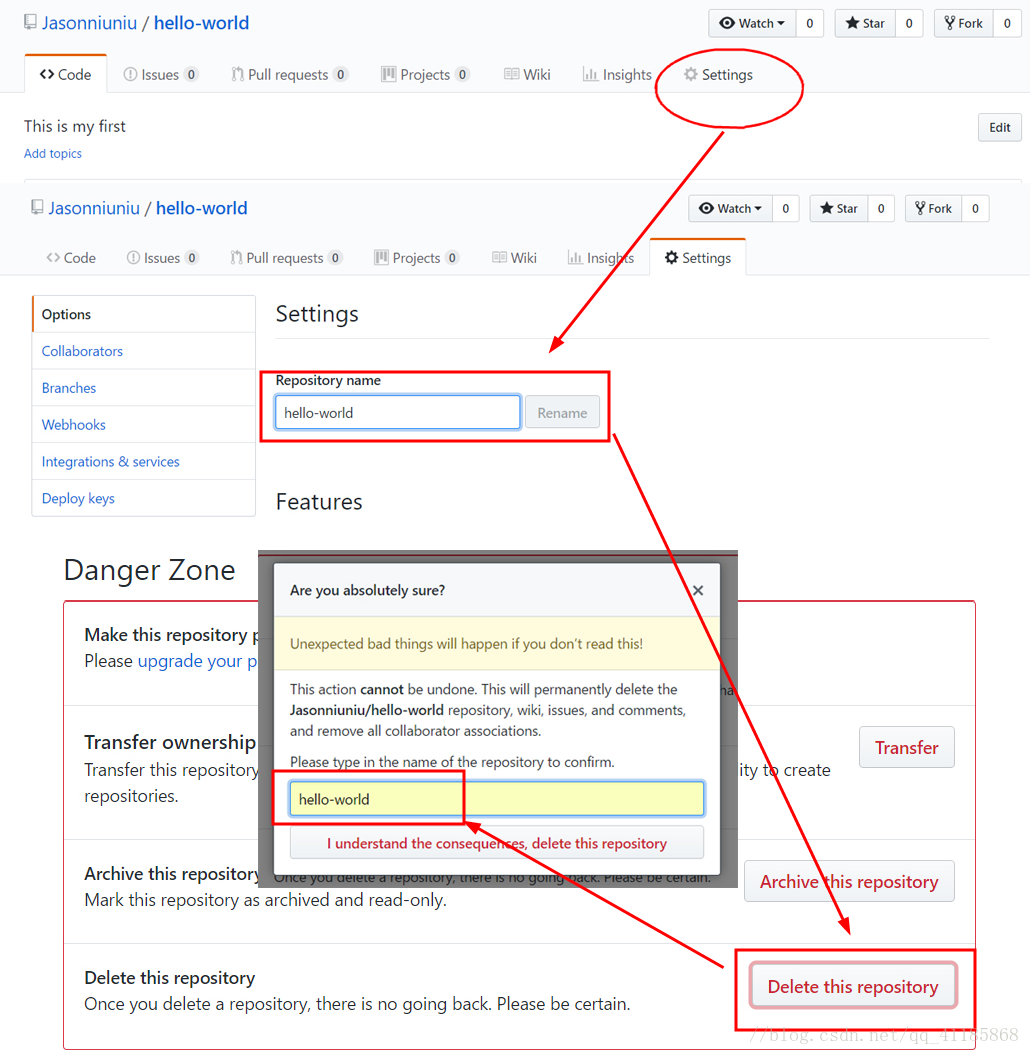Click the Transfer button in Danger Zone

click(x=907, y=747)
